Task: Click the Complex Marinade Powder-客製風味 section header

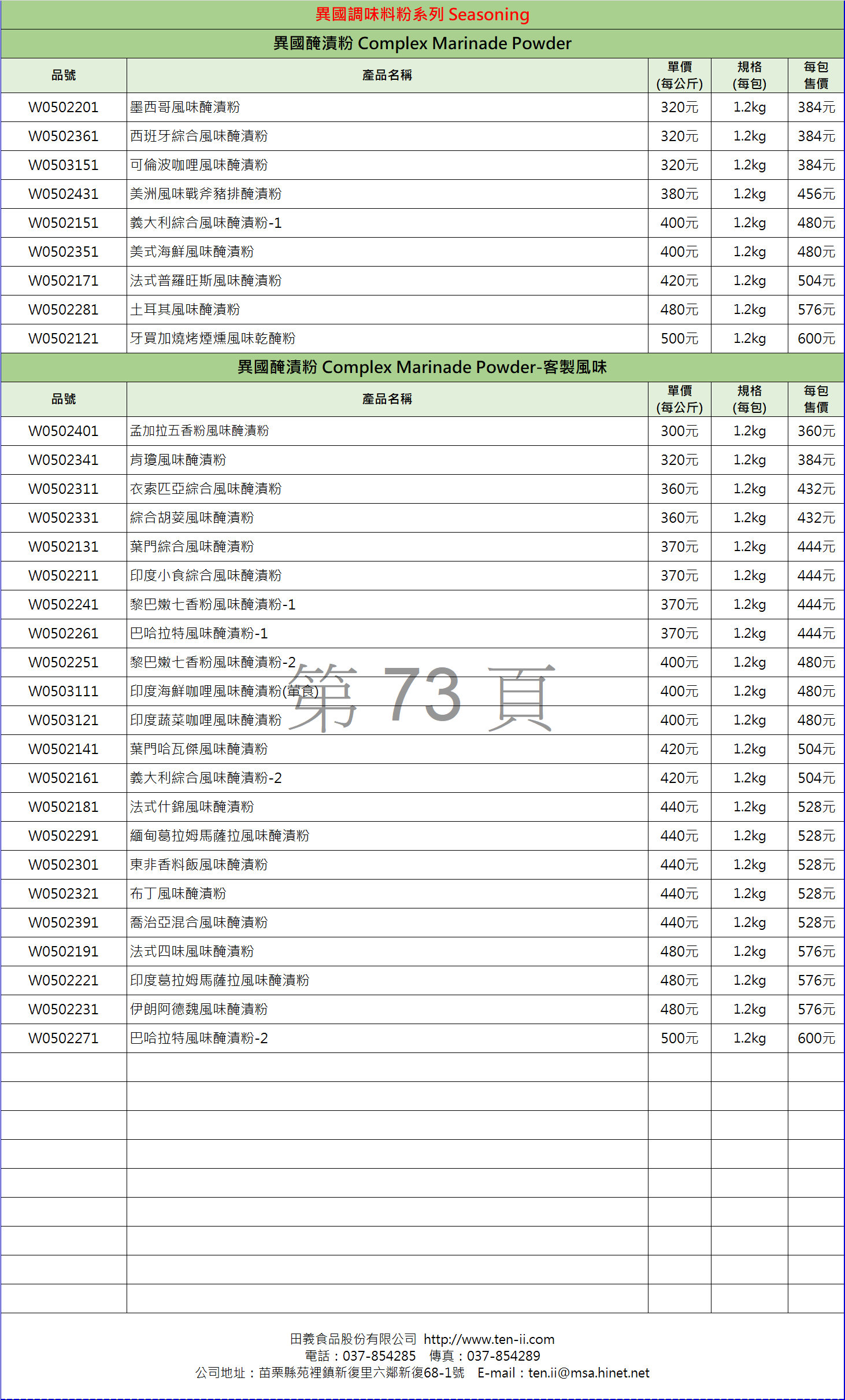Action: point(422,367)
